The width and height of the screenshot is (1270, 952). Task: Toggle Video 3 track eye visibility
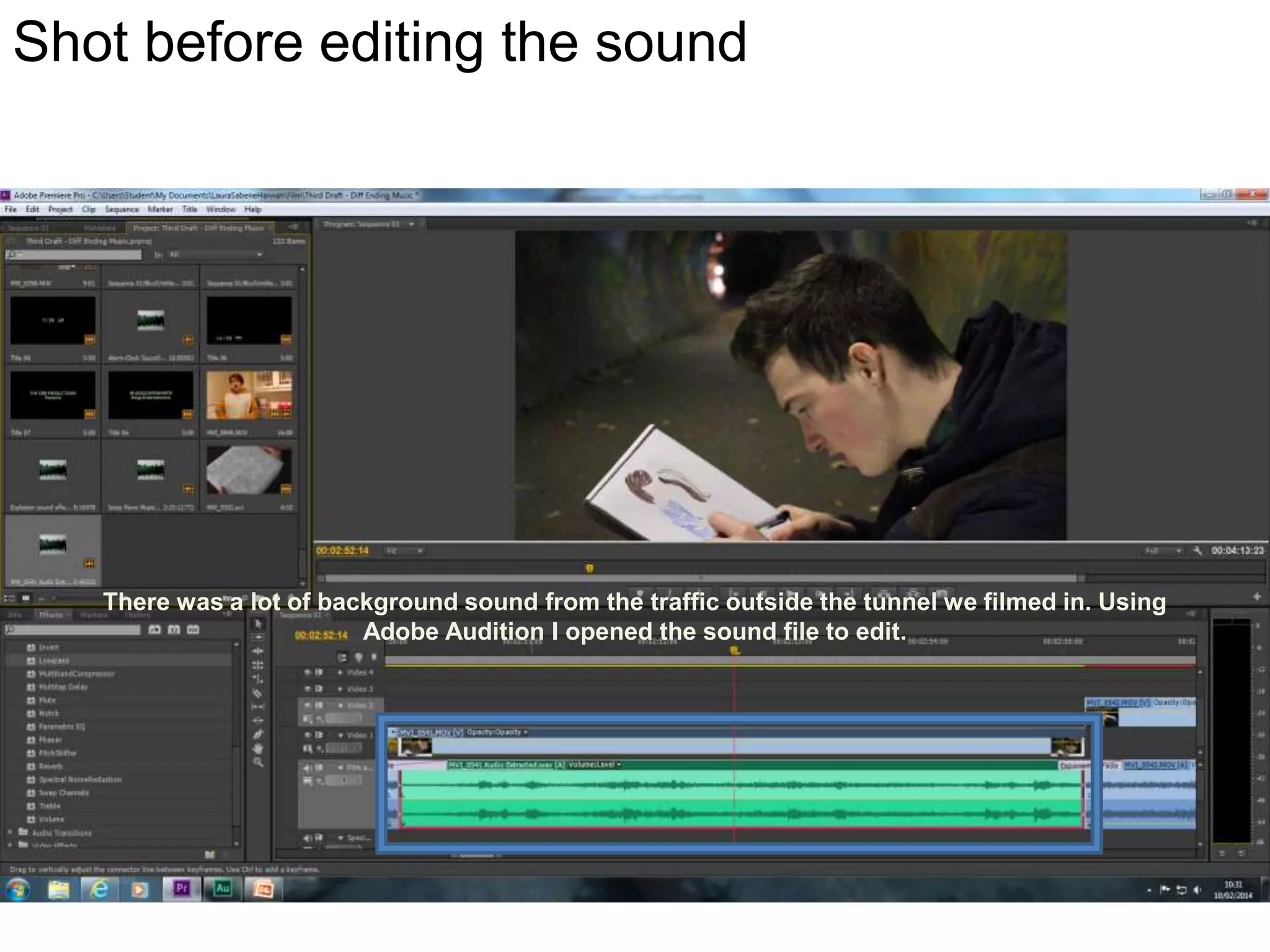(307, 689)
